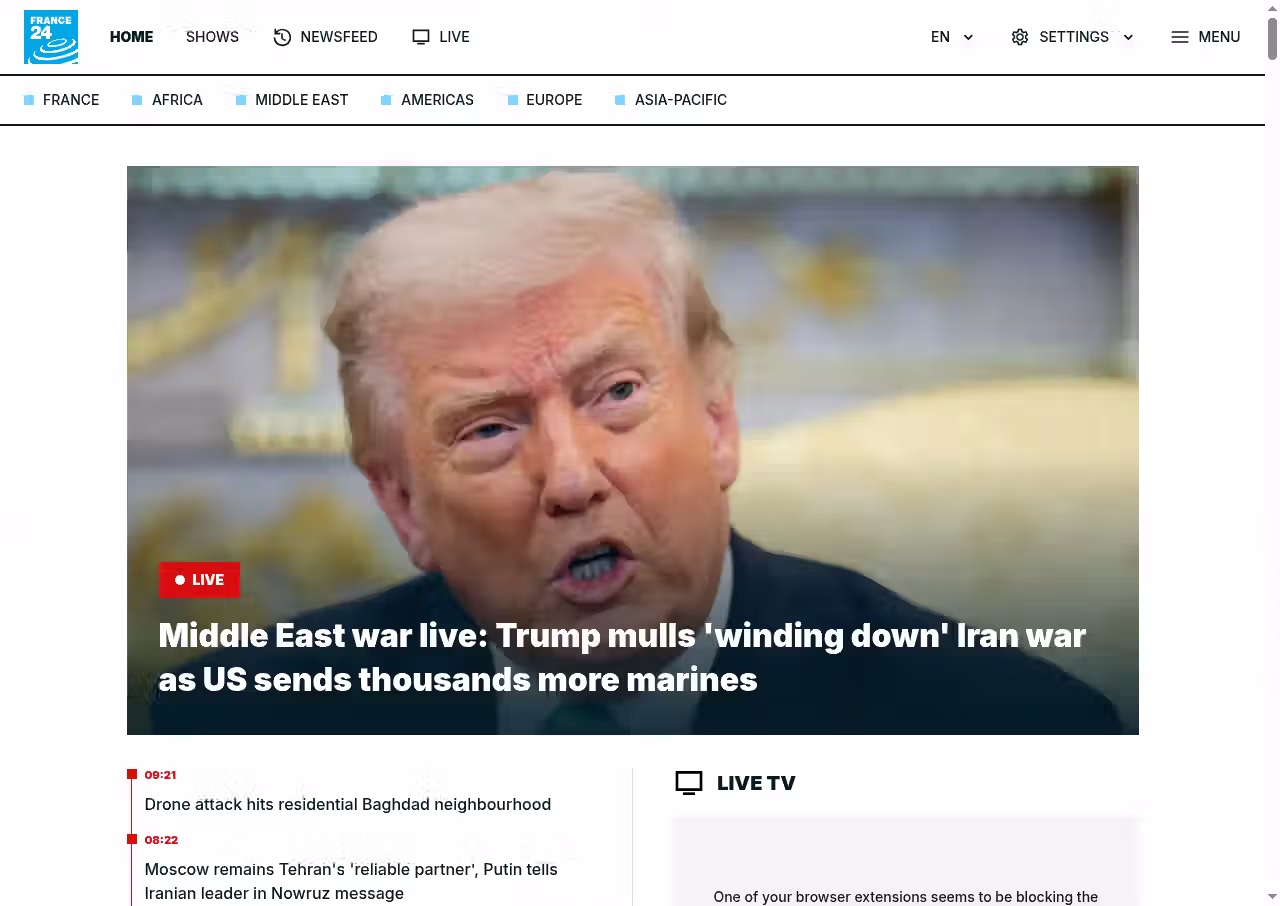
Task: Click the Live TV section monitor icon
Action: 689,783
